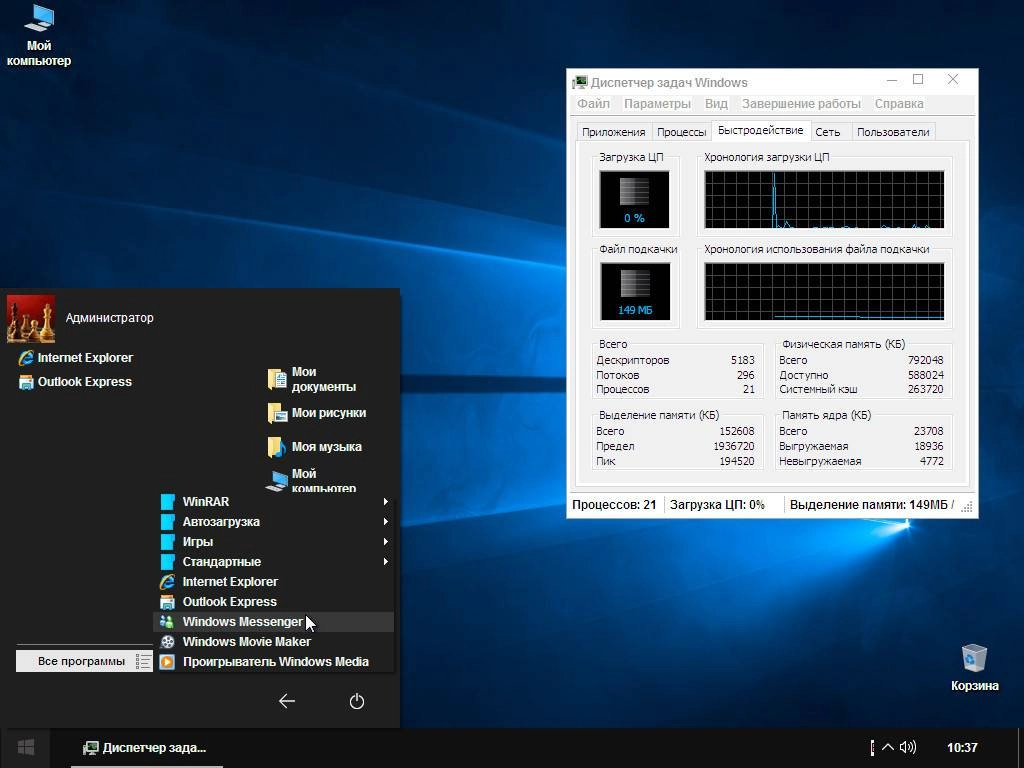Launch pinned Outlook Express in Start menu

pos(76,382)
